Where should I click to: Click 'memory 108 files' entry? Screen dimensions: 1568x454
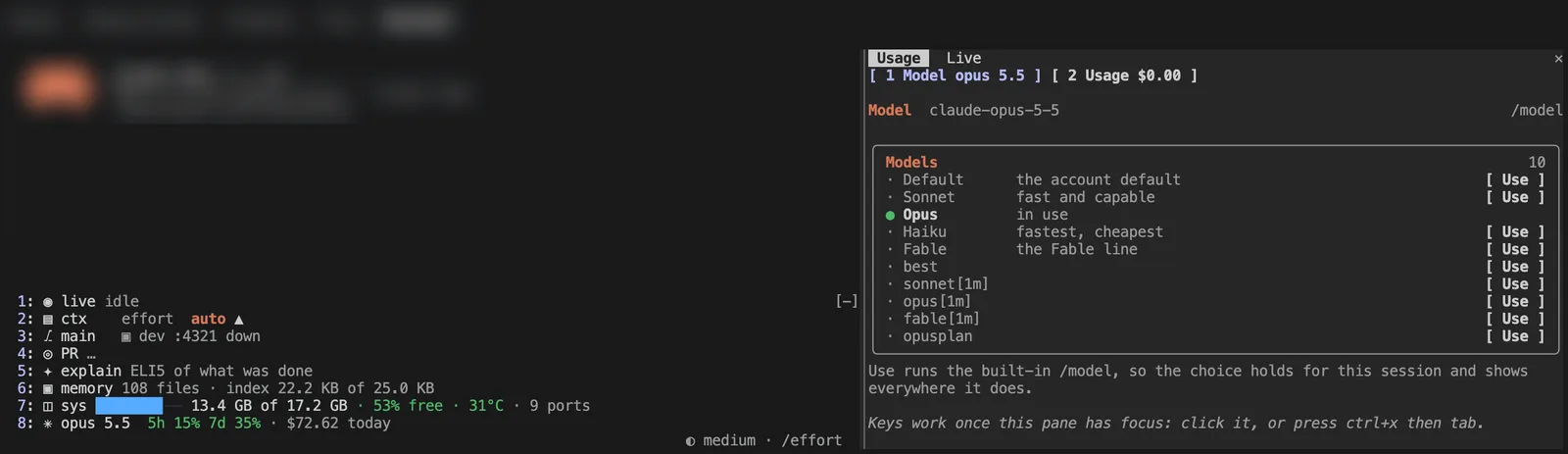coord(129,388)
